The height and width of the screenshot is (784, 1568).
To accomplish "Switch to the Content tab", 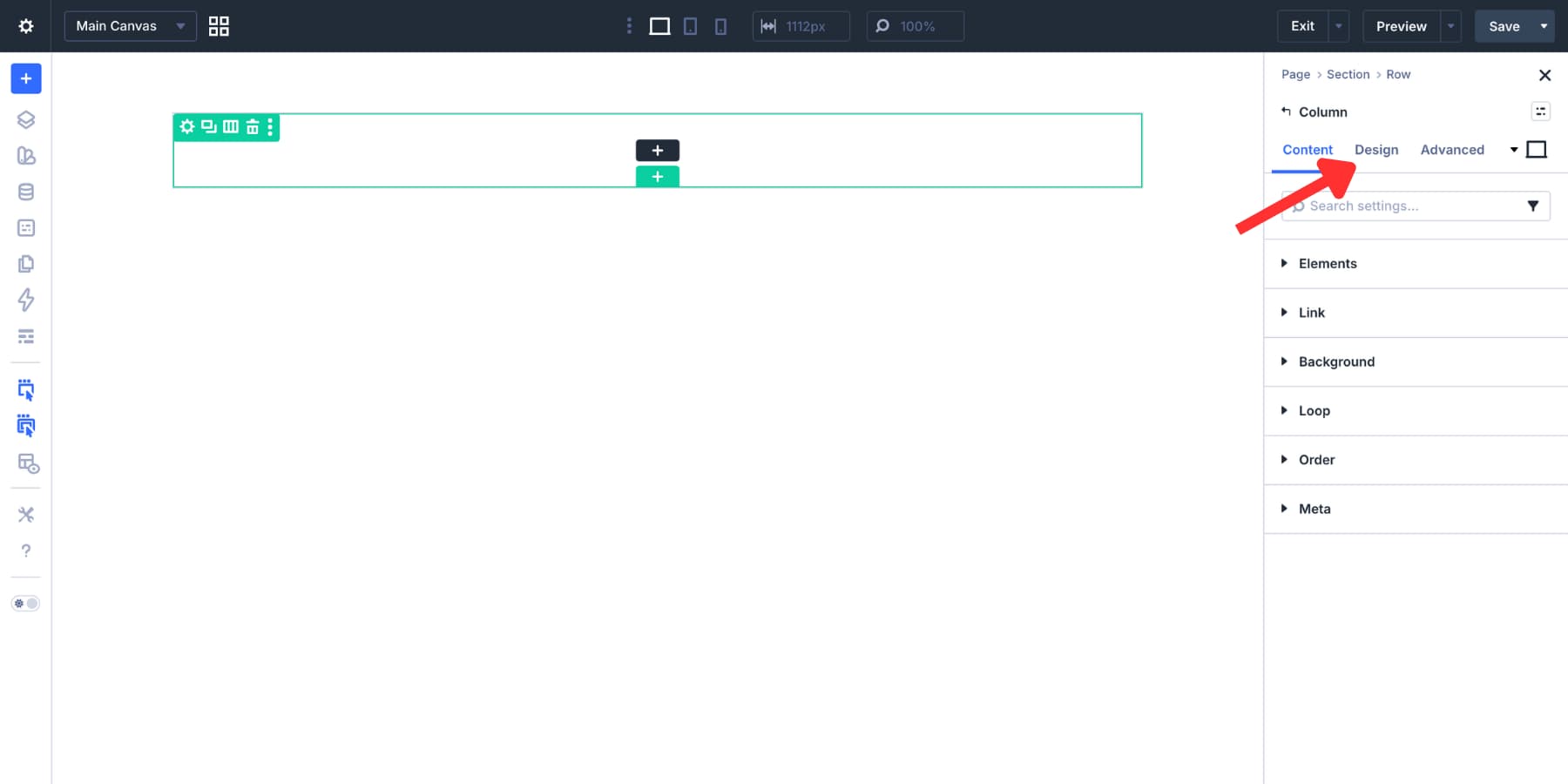I will (1308, 150).
